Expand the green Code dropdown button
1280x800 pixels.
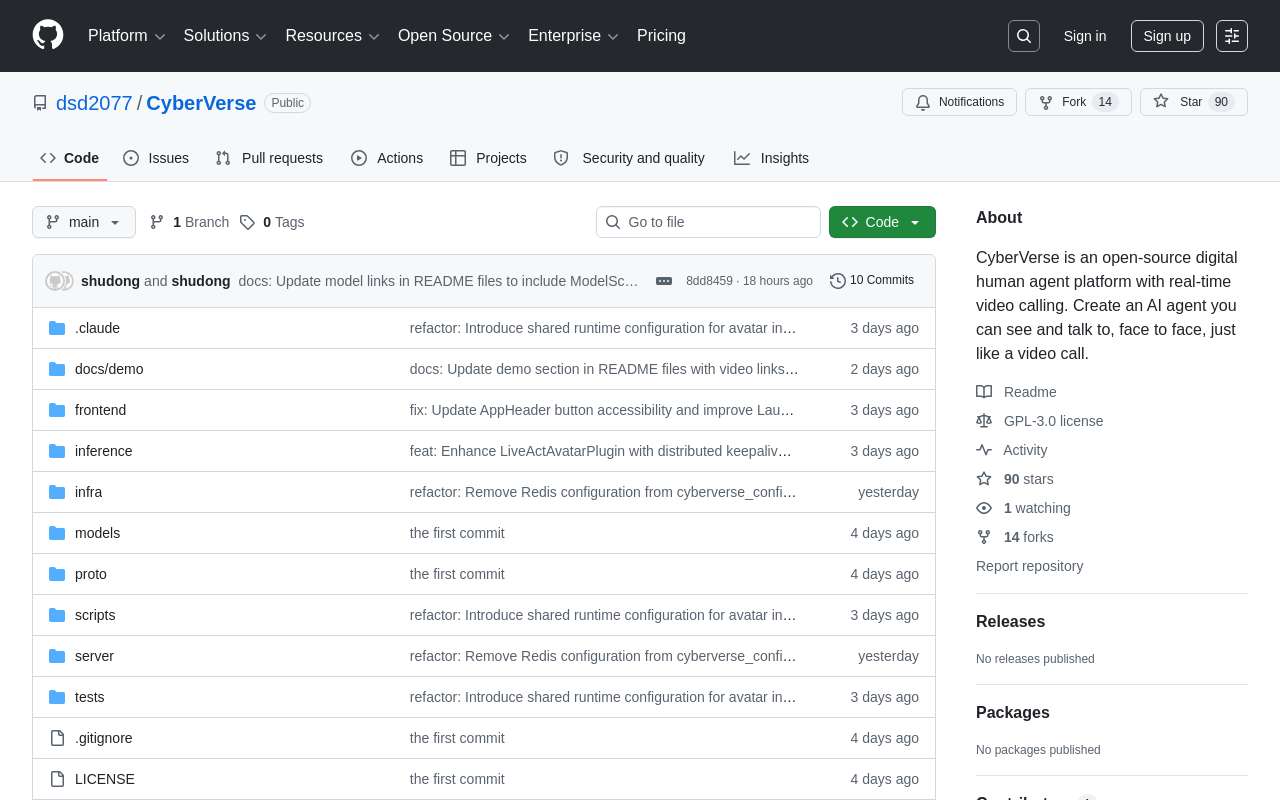pos(882,222)
